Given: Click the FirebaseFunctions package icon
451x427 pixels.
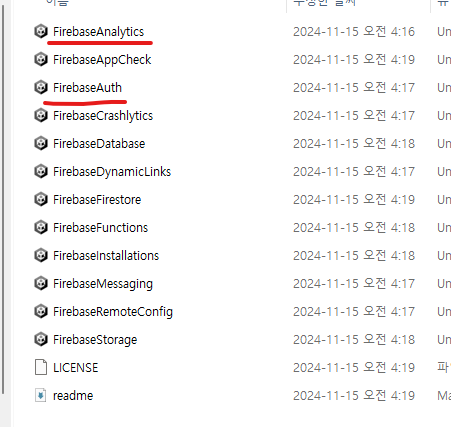Looking at the screenshot, I should (x=41, y=227).
